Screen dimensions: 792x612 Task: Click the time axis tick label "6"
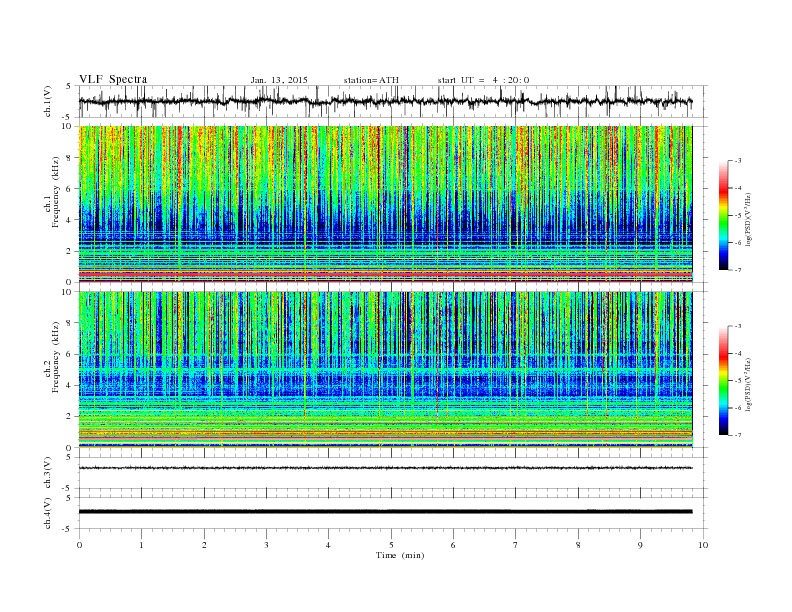click(453, 545)
